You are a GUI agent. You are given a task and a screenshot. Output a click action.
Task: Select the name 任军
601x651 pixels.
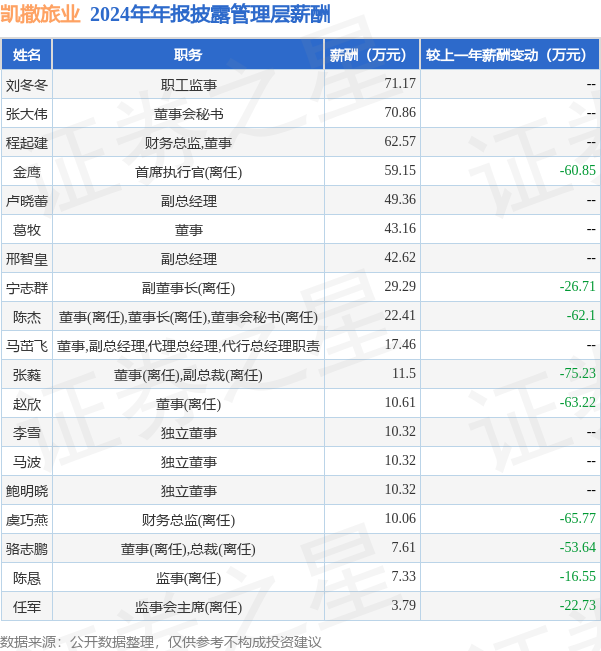pos(27,607)
